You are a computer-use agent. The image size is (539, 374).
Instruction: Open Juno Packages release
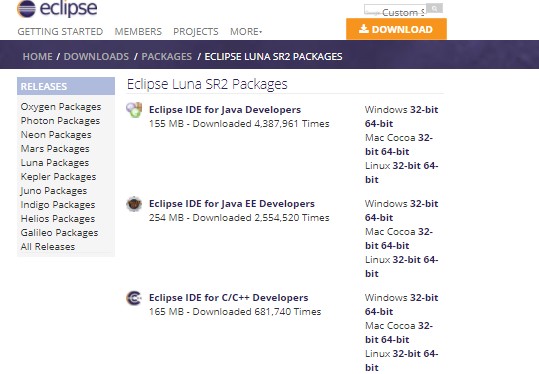point(54,191)
